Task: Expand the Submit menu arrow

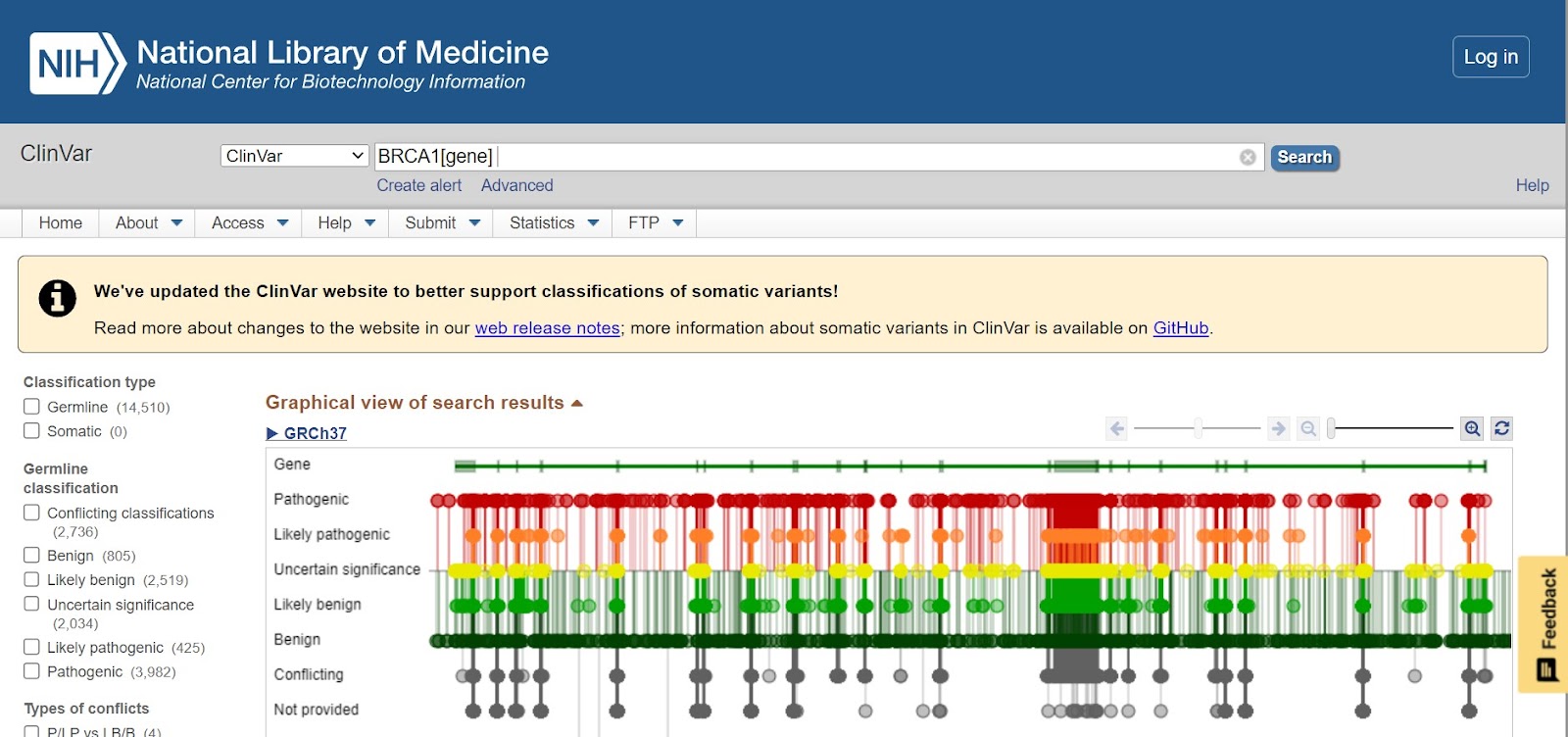Action: pyautogui.click(x=475, y=223)
